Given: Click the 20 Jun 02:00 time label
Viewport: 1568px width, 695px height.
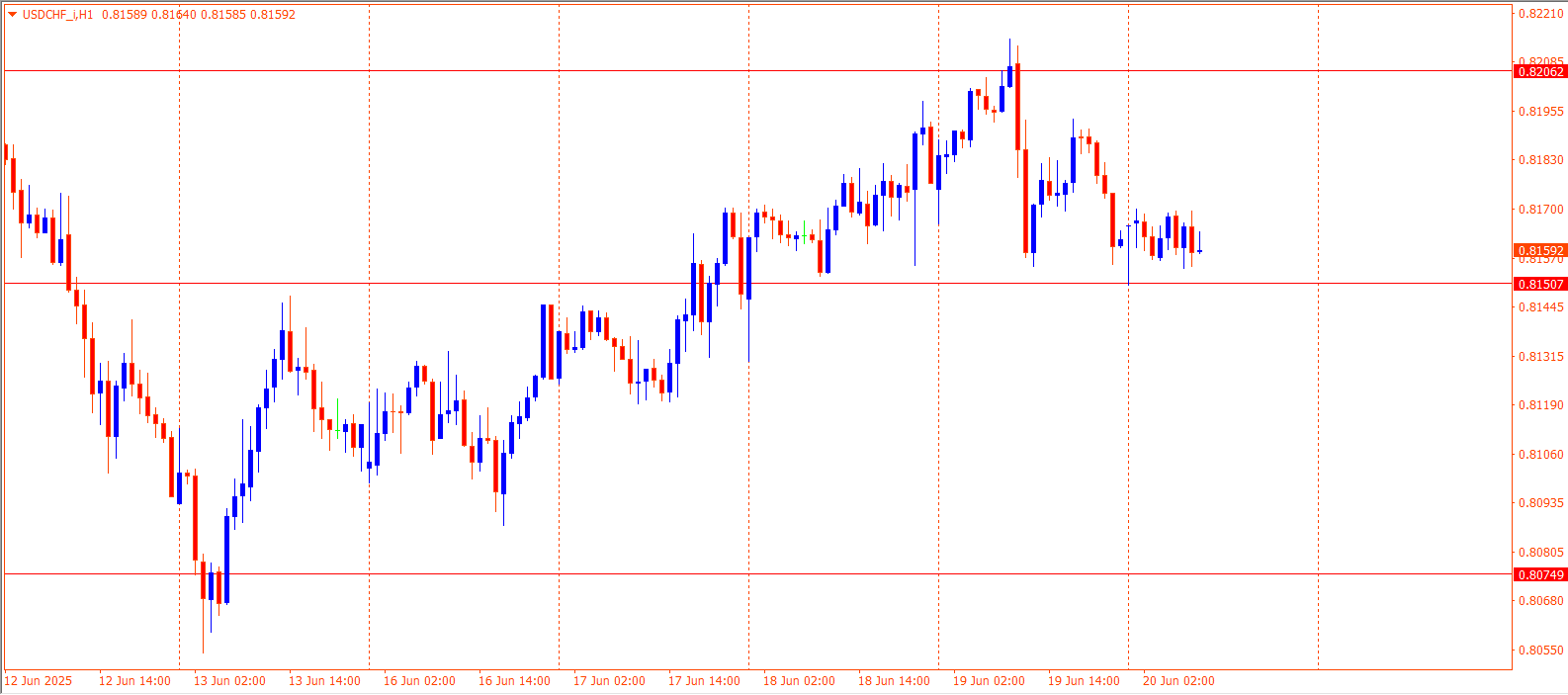Looking at the screenshot, I should tap(1178, 681).
